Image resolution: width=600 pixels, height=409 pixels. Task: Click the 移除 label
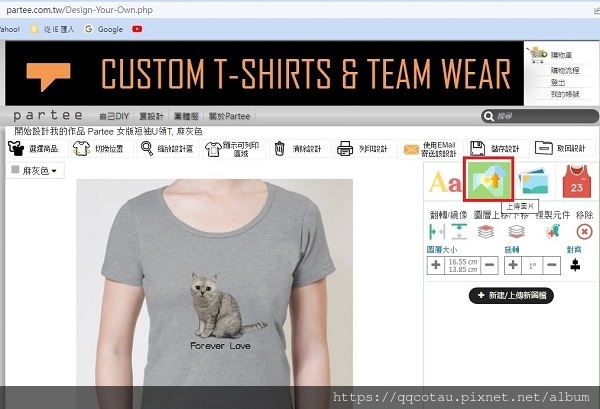click(584, 215)
